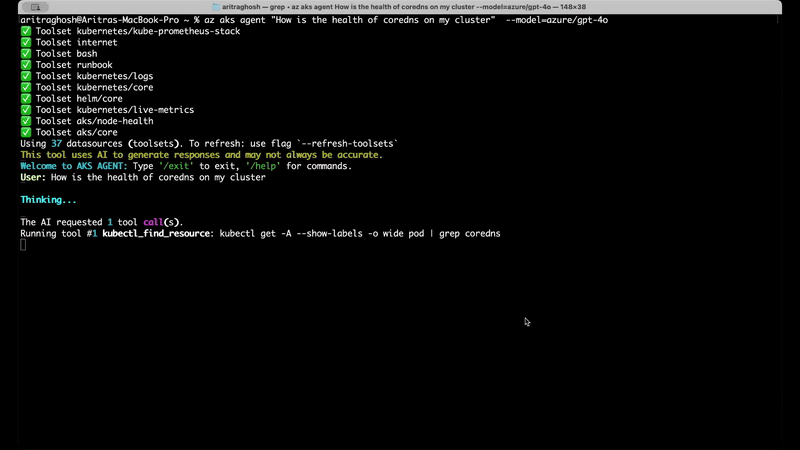Click 'Toolset internet' text
The image size is (800, 450).
(77, 42)
